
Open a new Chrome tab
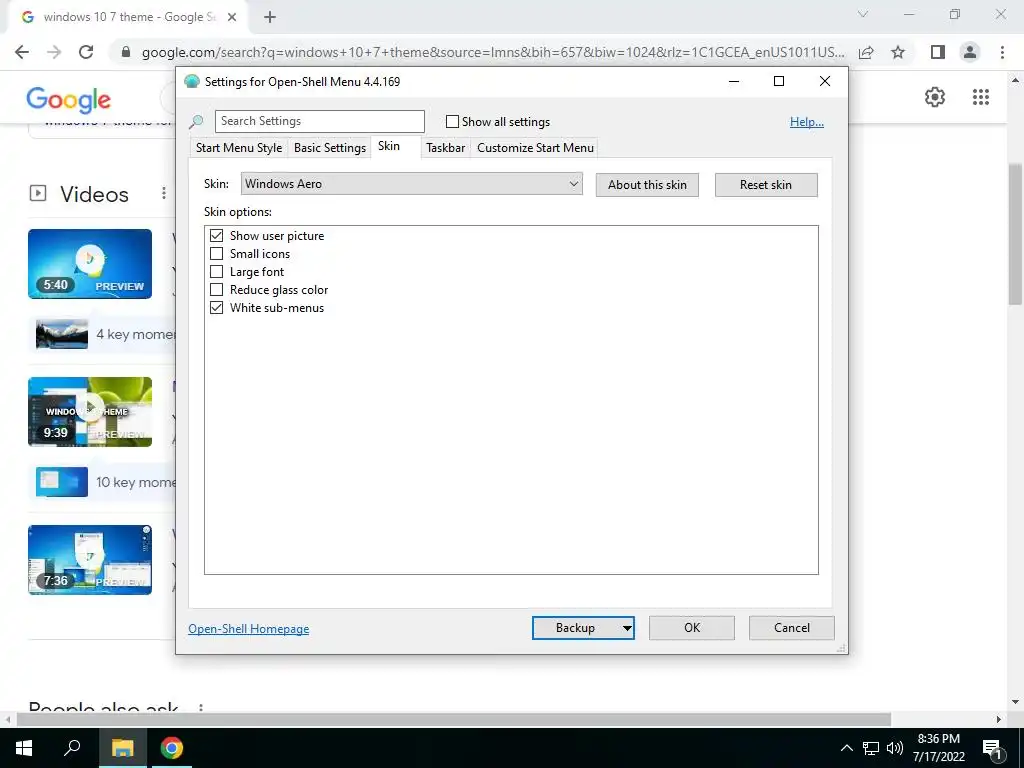(270, 17)
